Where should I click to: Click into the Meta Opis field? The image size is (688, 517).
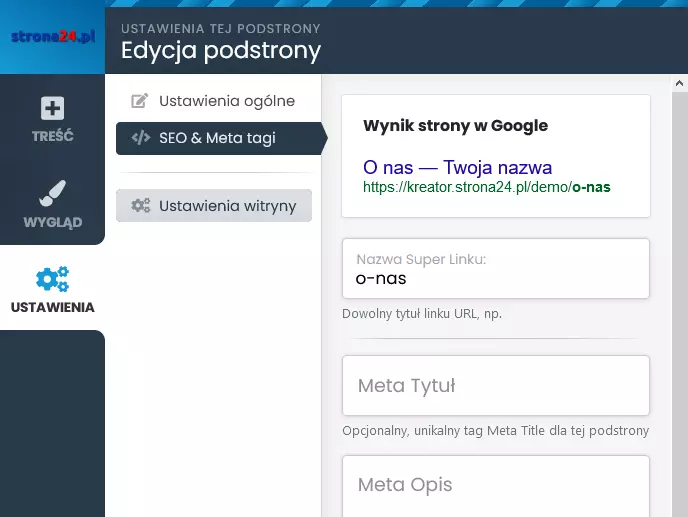tap(496, 486)
